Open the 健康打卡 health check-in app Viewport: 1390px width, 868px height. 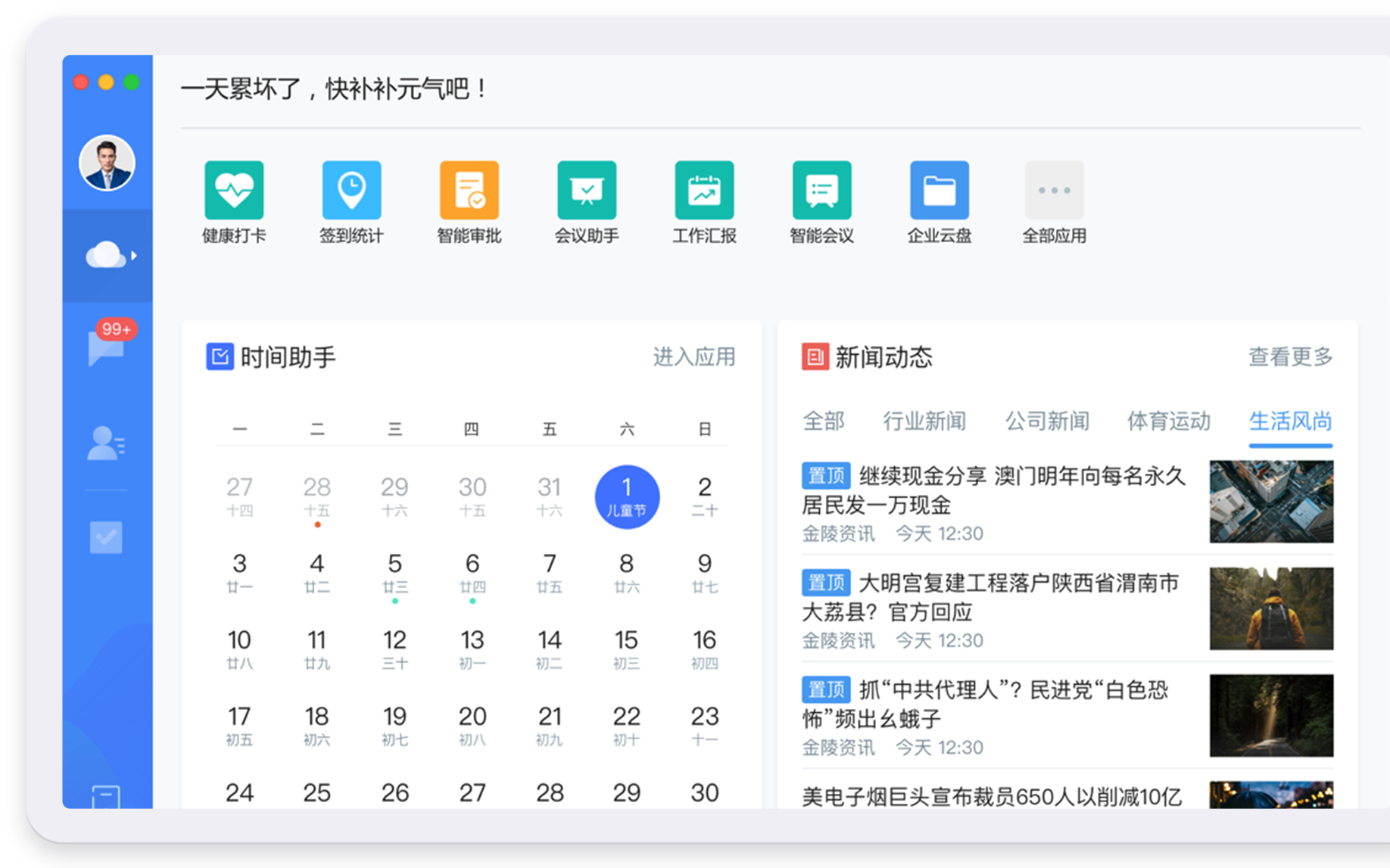(x=234, y=191)
